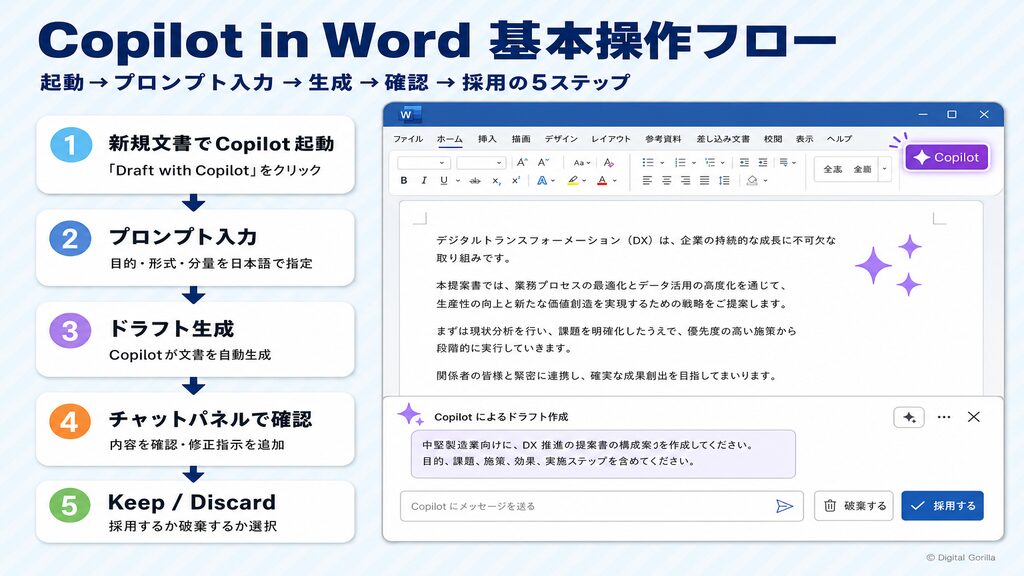1024x576 pixels.
Task: Focus the Copilot にメッセージを送る input field
Action: (601, 506)
